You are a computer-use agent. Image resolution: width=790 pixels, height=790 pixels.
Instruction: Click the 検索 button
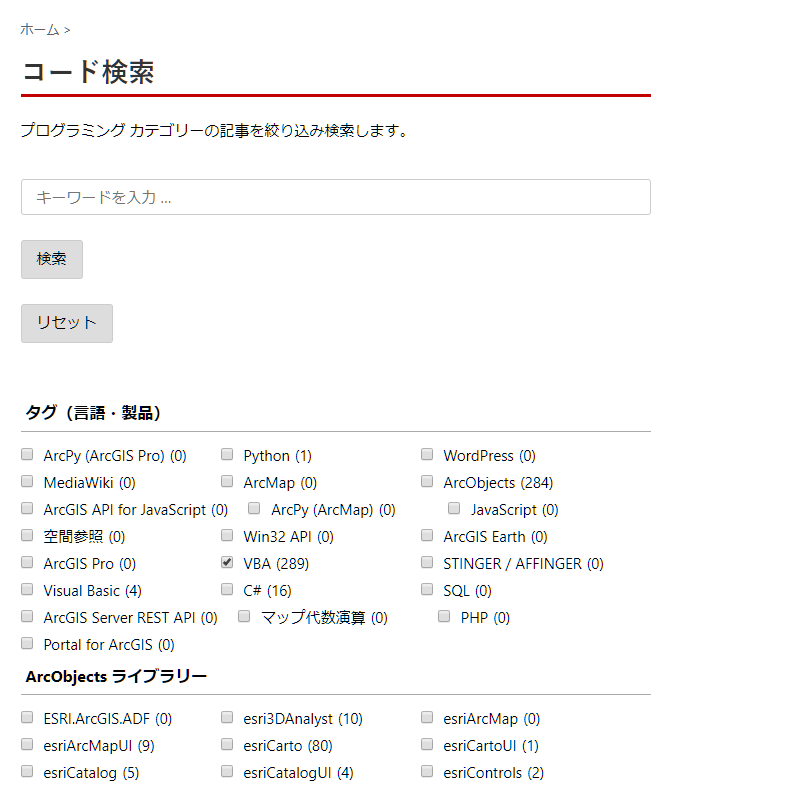click(x=52, y=259)
